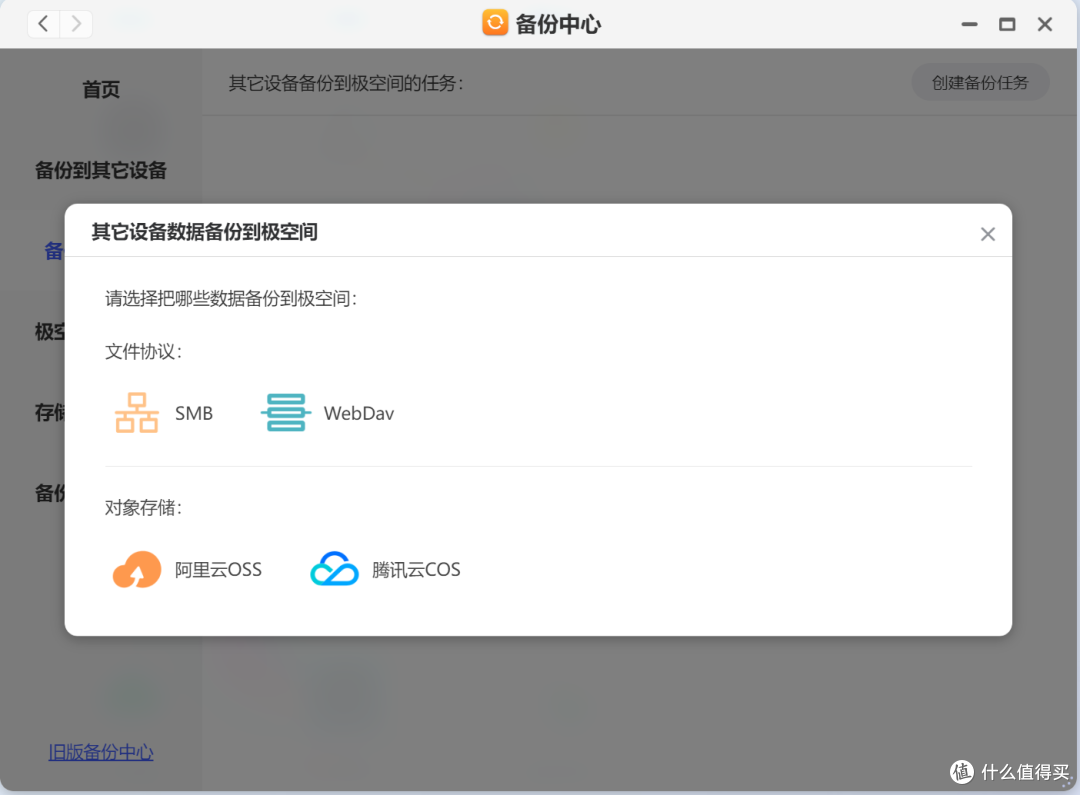This screenshot has height=795, width=1080.
Task: Open the 首页 sidebar item
Action: pos(101,89)
